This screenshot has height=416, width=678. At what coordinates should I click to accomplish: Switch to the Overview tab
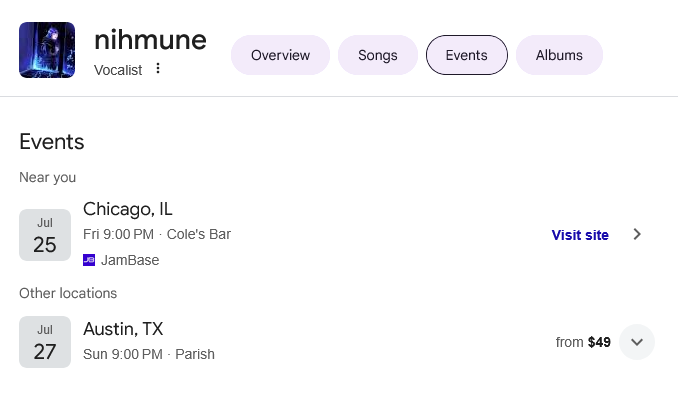coord(280,55)
